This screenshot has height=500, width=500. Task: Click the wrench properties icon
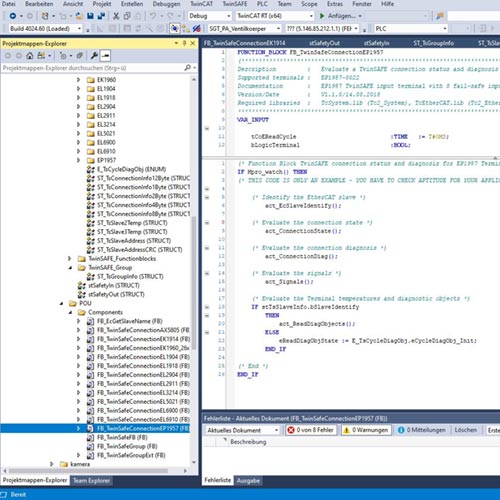pyautogui.click(x=94, y=56)
